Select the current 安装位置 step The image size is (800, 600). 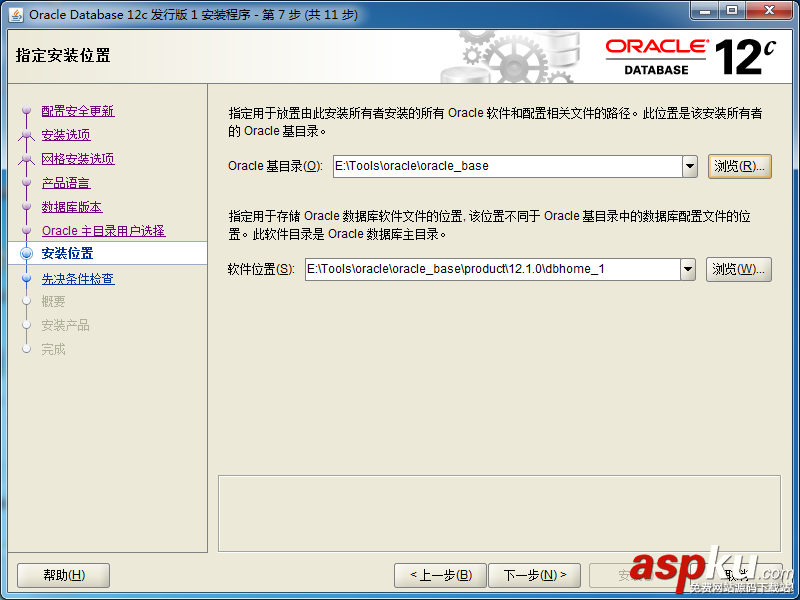tap(67, 254)
